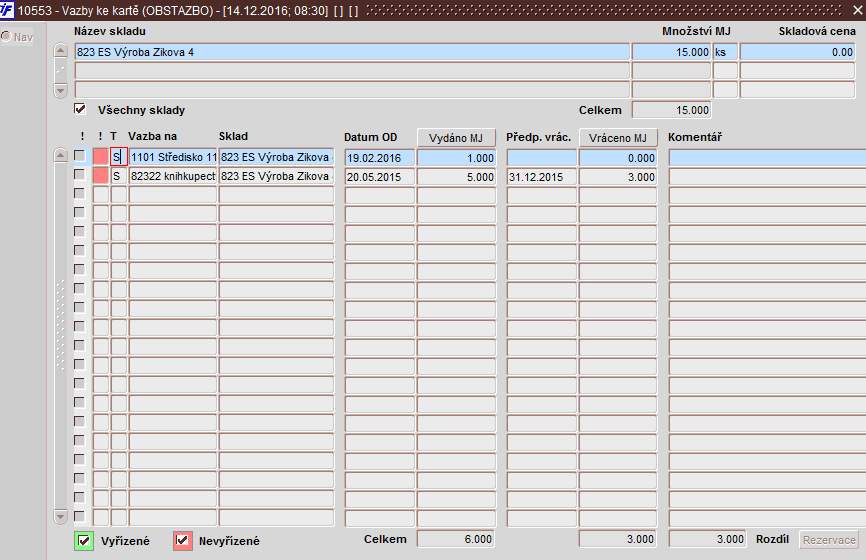Select the Nav radio button
This screenshot has height=560, width=866.
(x=6, y=36)
